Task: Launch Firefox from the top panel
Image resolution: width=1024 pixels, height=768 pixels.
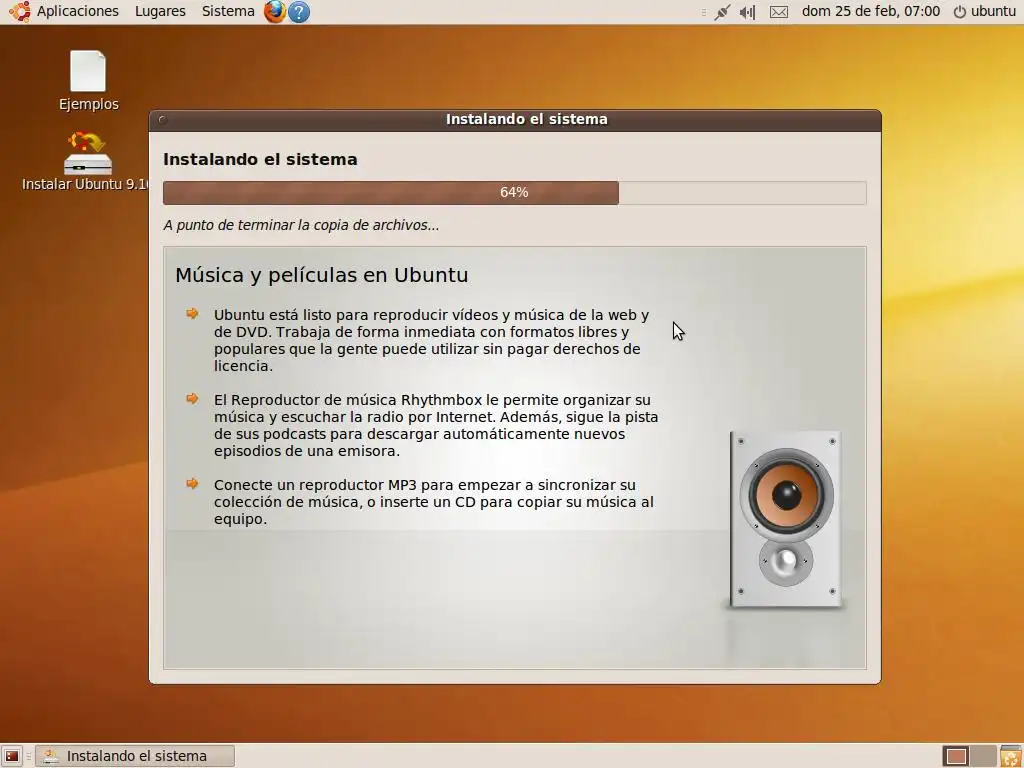Action: (275, 11)
